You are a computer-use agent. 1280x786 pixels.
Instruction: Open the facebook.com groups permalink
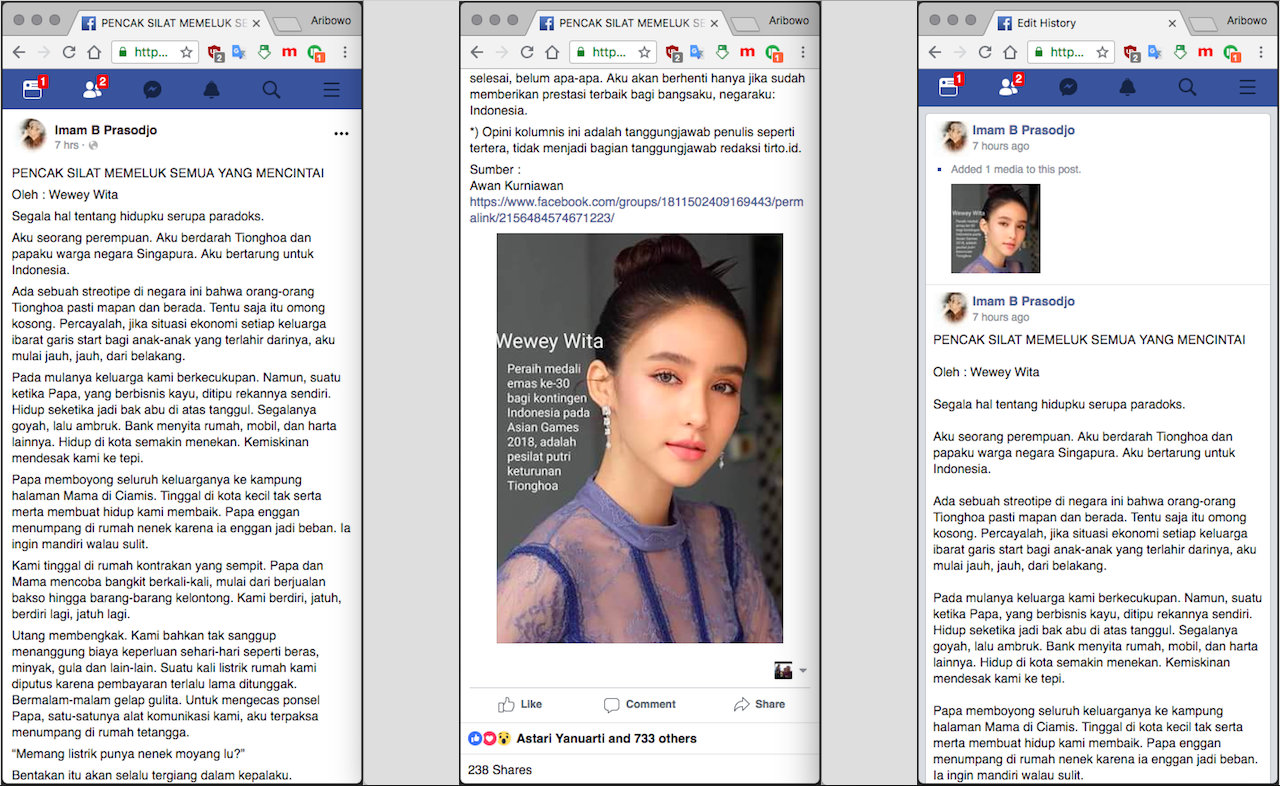pos(636,210)
